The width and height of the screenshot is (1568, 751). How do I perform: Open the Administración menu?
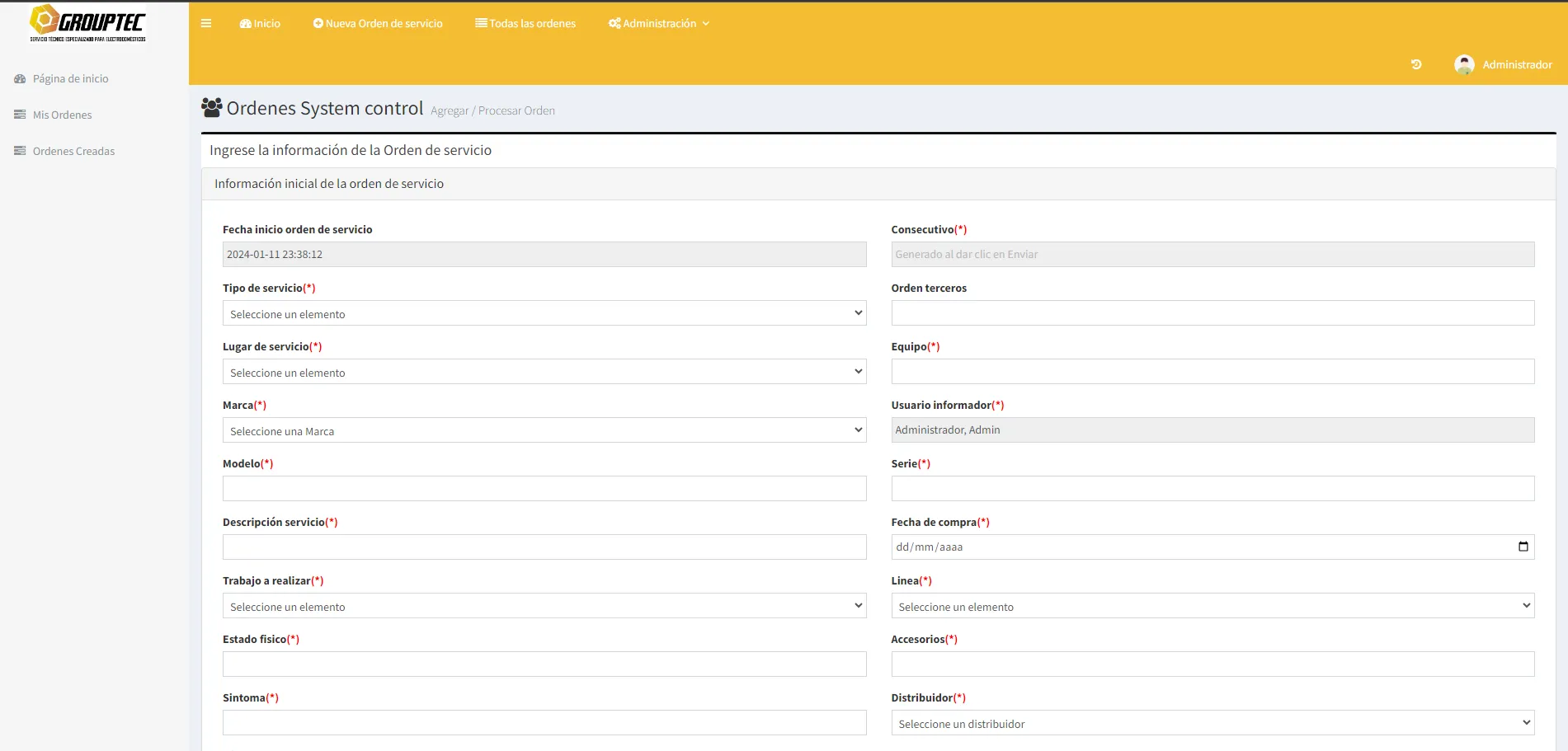[658, 23]
